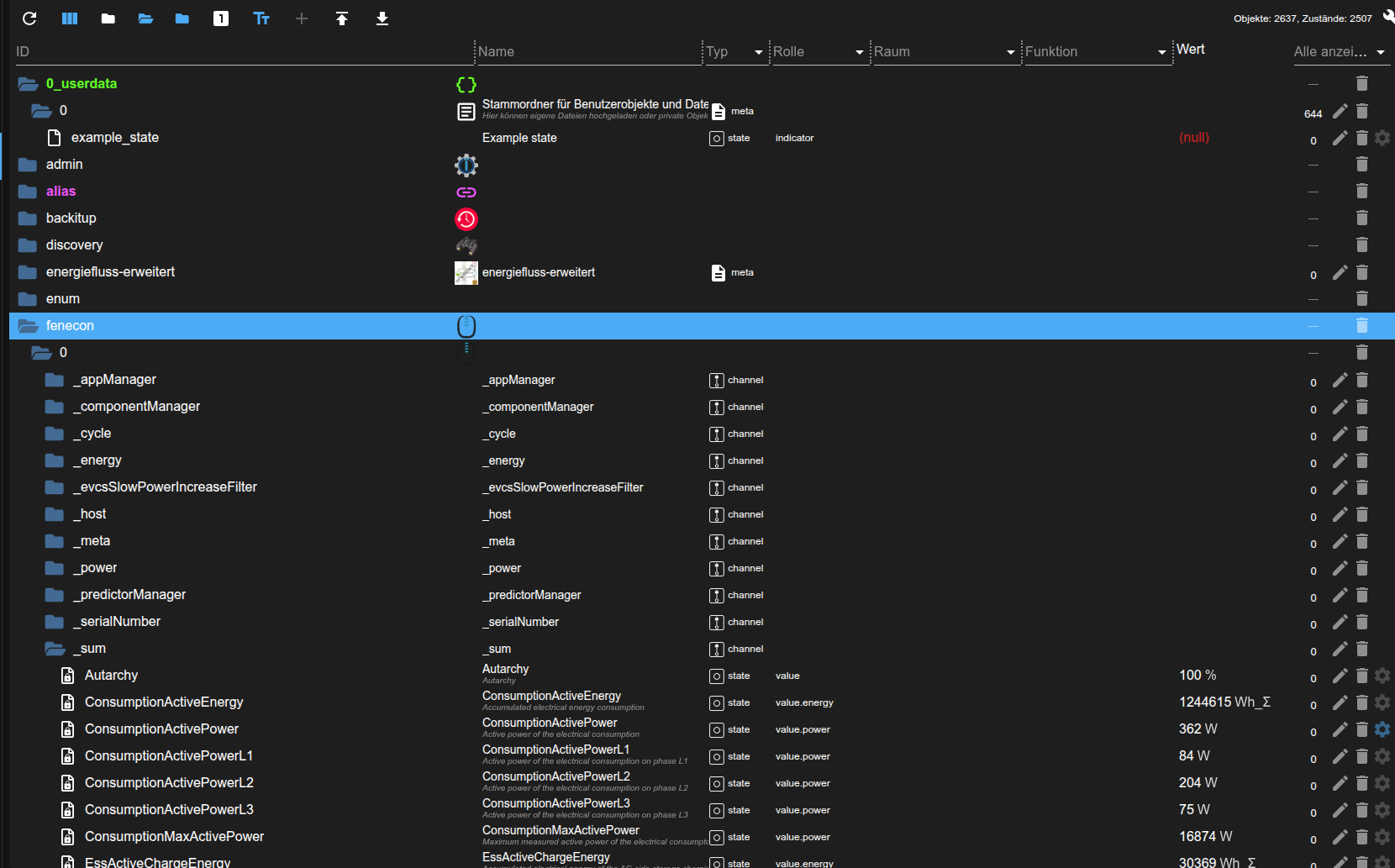Click the (null) value of example_state
This screenshot has width=1395, height=868.
1194,138
